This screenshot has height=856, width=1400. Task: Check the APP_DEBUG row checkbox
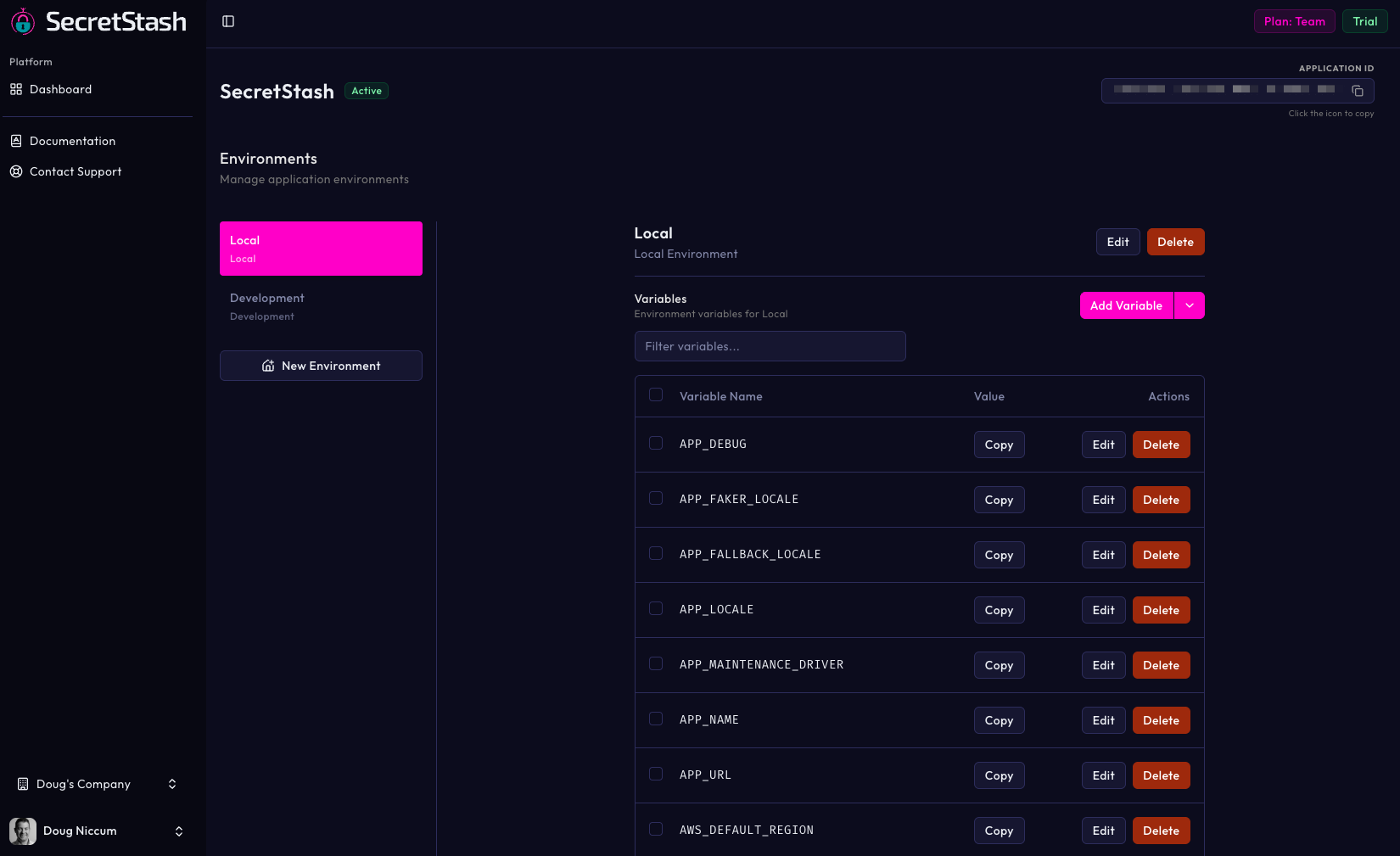(656, 443)
